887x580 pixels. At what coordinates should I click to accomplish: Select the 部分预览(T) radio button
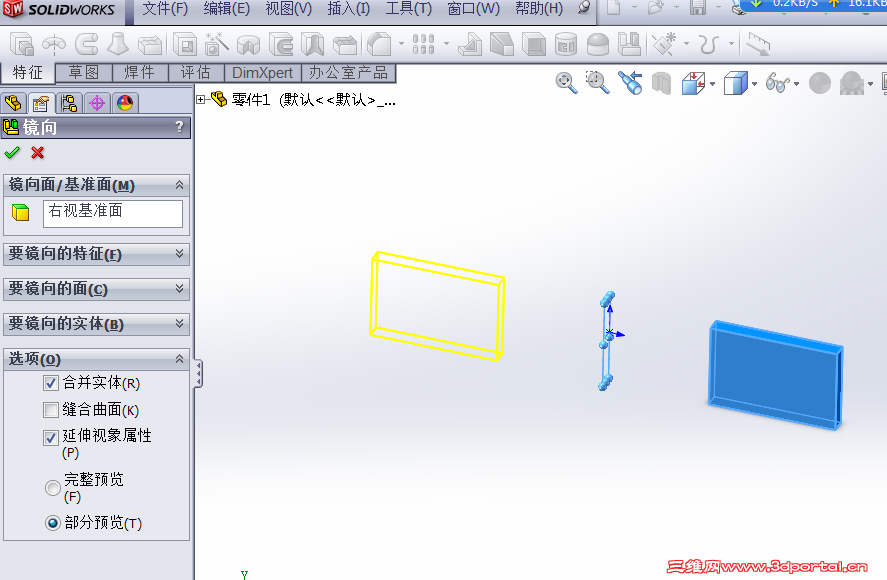pyautogui.click(x=53, y=523)
